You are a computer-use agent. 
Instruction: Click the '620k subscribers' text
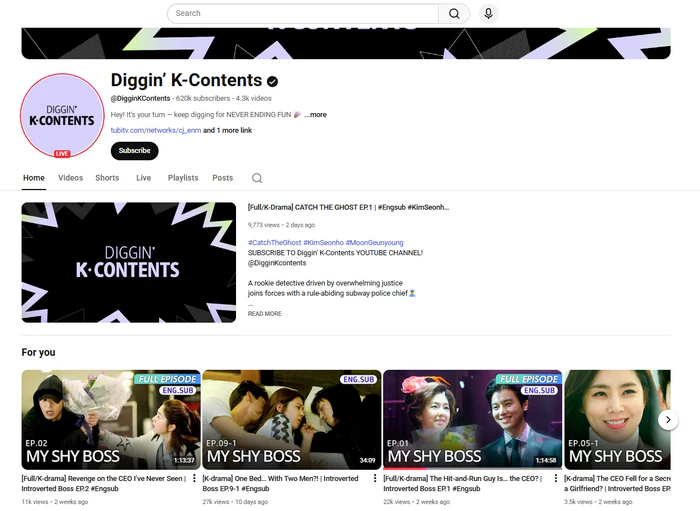point(203,98)
